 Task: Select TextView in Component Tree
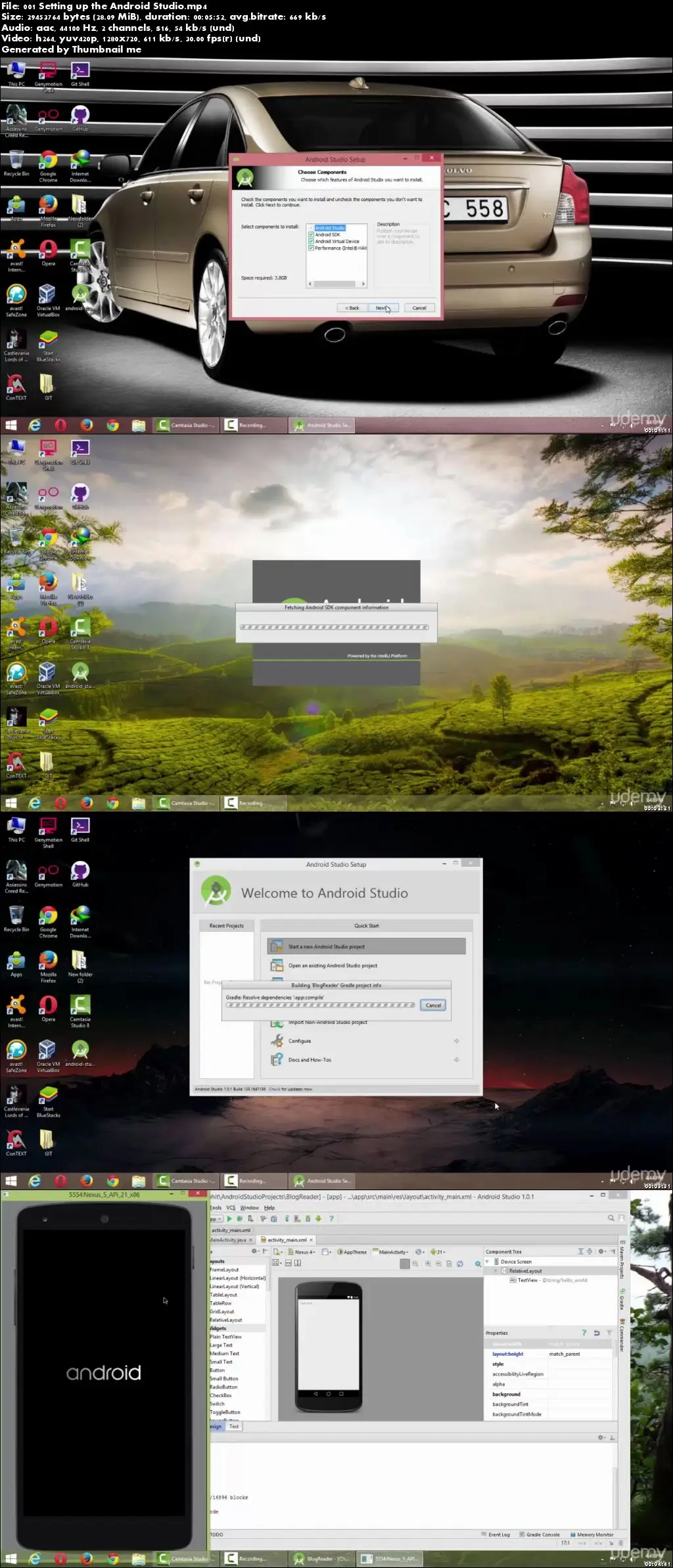click(548, 1280)
